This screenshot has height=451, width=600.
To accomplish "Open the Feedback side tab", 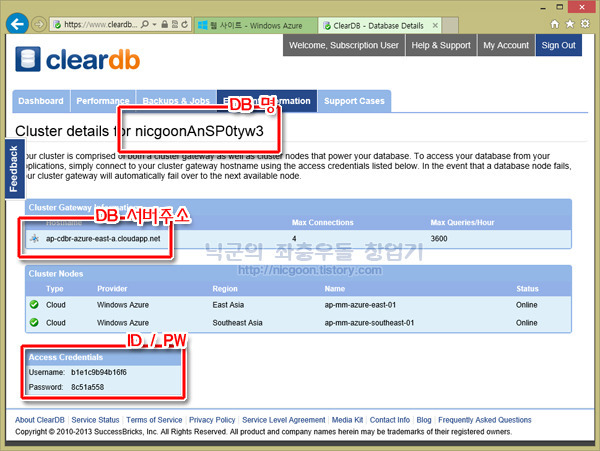I will [x=15, y=169].
